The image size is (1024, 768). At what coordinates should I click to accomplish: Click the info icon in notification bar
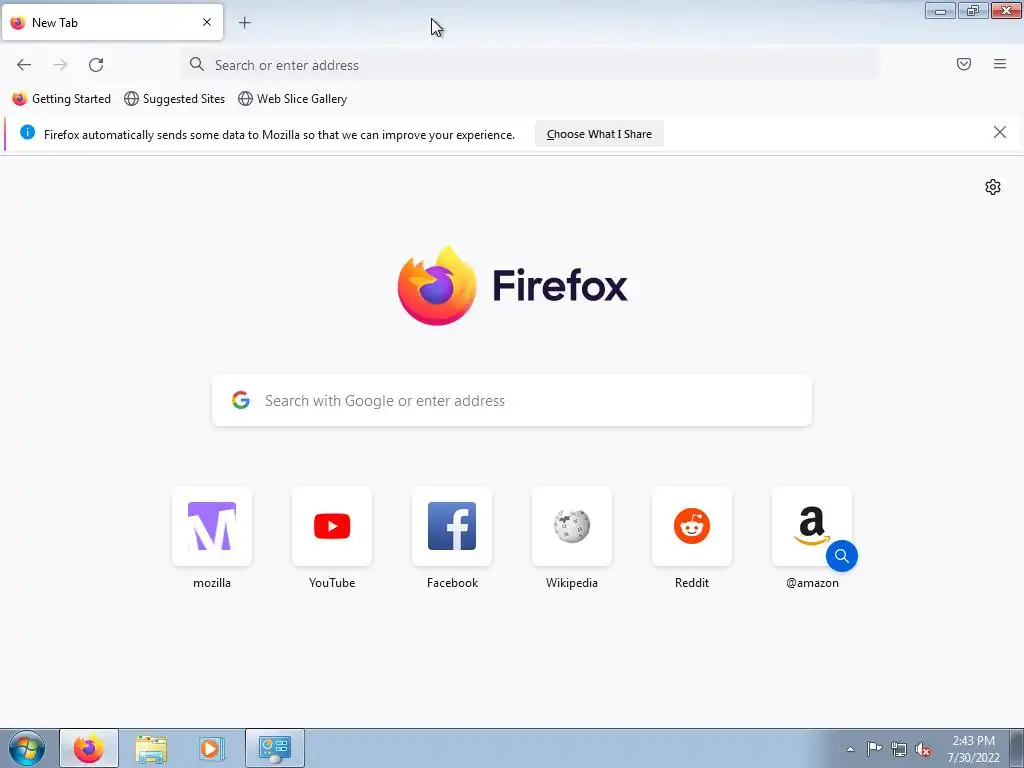(x=27, y=133)
